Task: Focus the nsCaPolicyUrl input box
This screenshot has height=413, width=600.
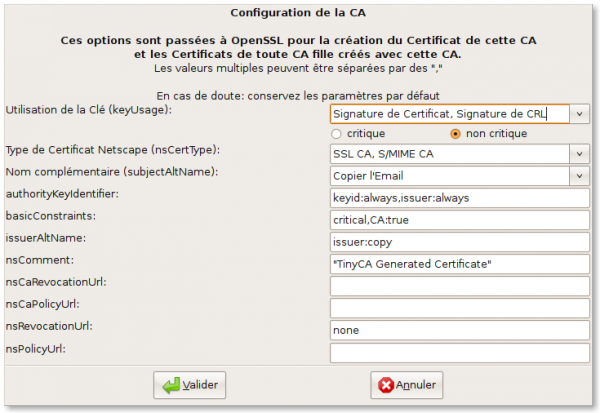Action: point(459,308)
